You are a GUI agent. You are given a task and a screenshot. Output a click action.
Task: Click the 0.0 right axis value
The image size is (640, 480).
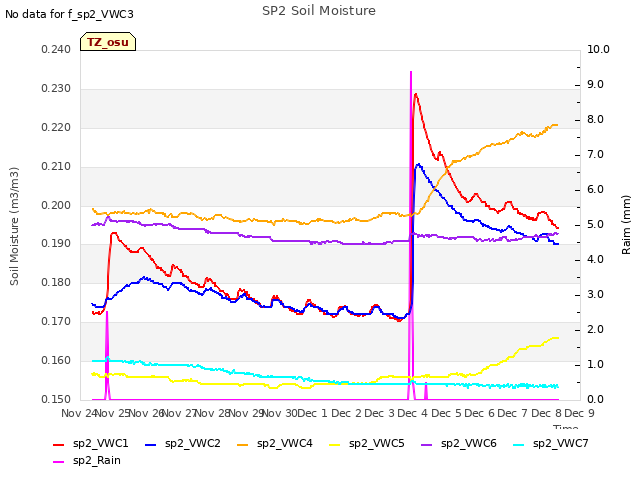(x=595, y=400)
